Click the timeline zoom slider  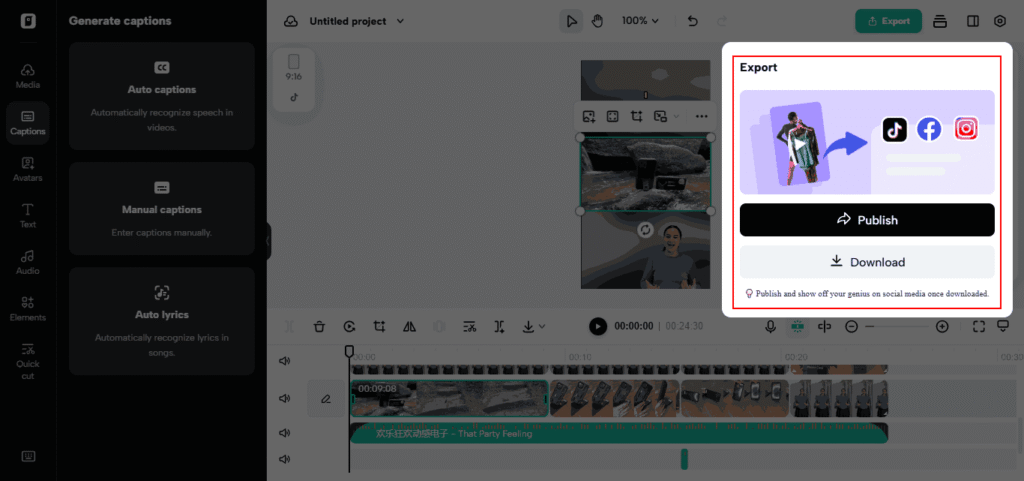tap(897, 326)
